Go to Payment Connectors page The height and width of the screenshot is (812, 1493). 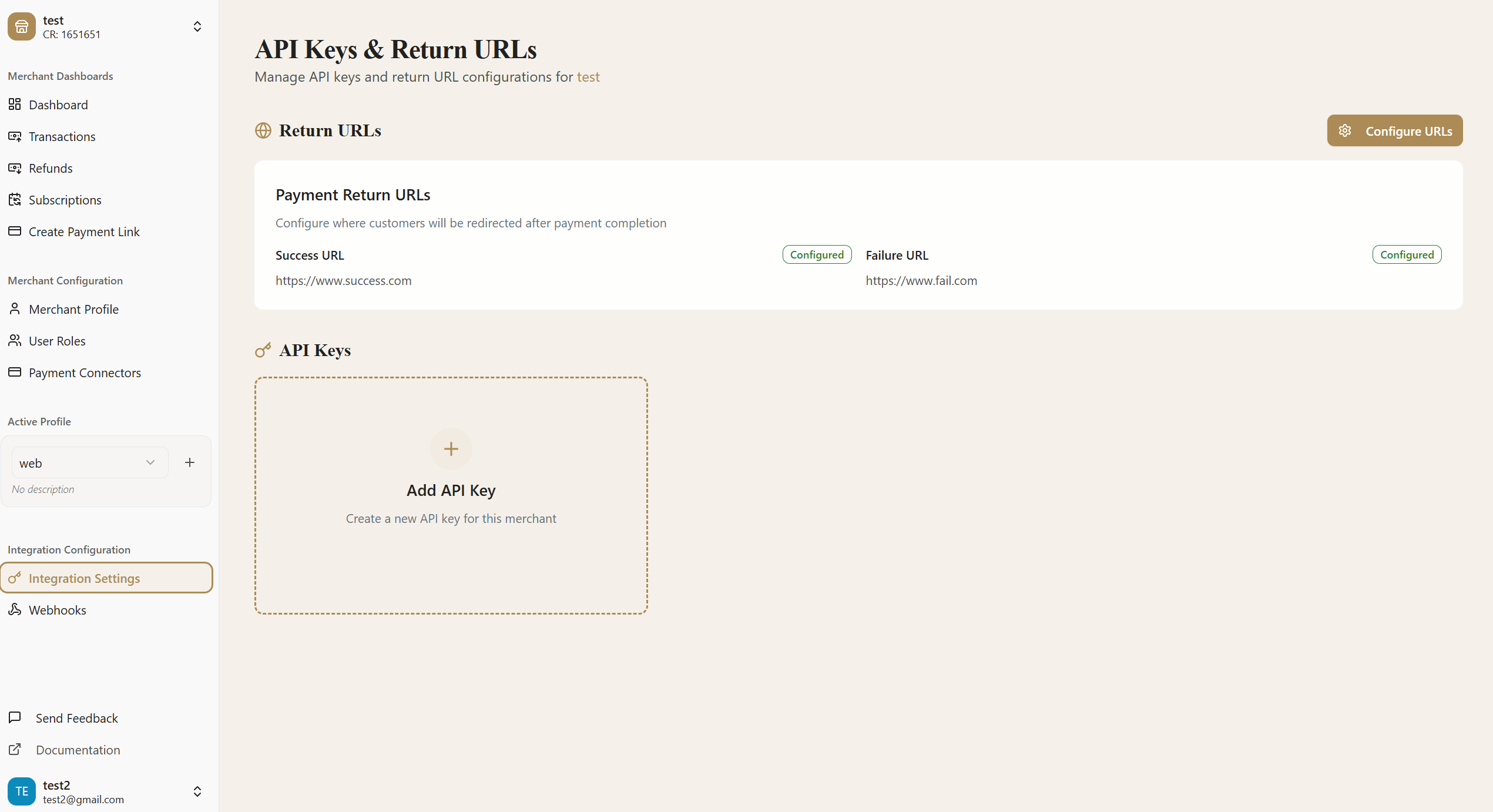pos(85,373)
